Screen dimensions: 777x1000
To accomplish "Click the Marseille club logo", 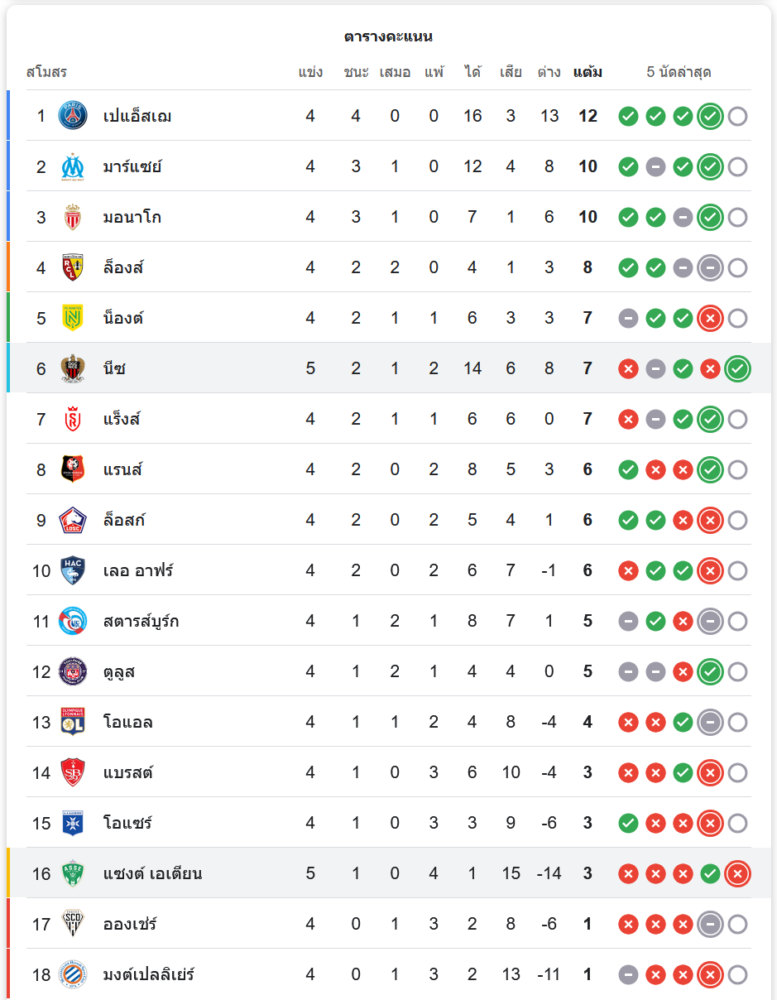I will [73, 166].
